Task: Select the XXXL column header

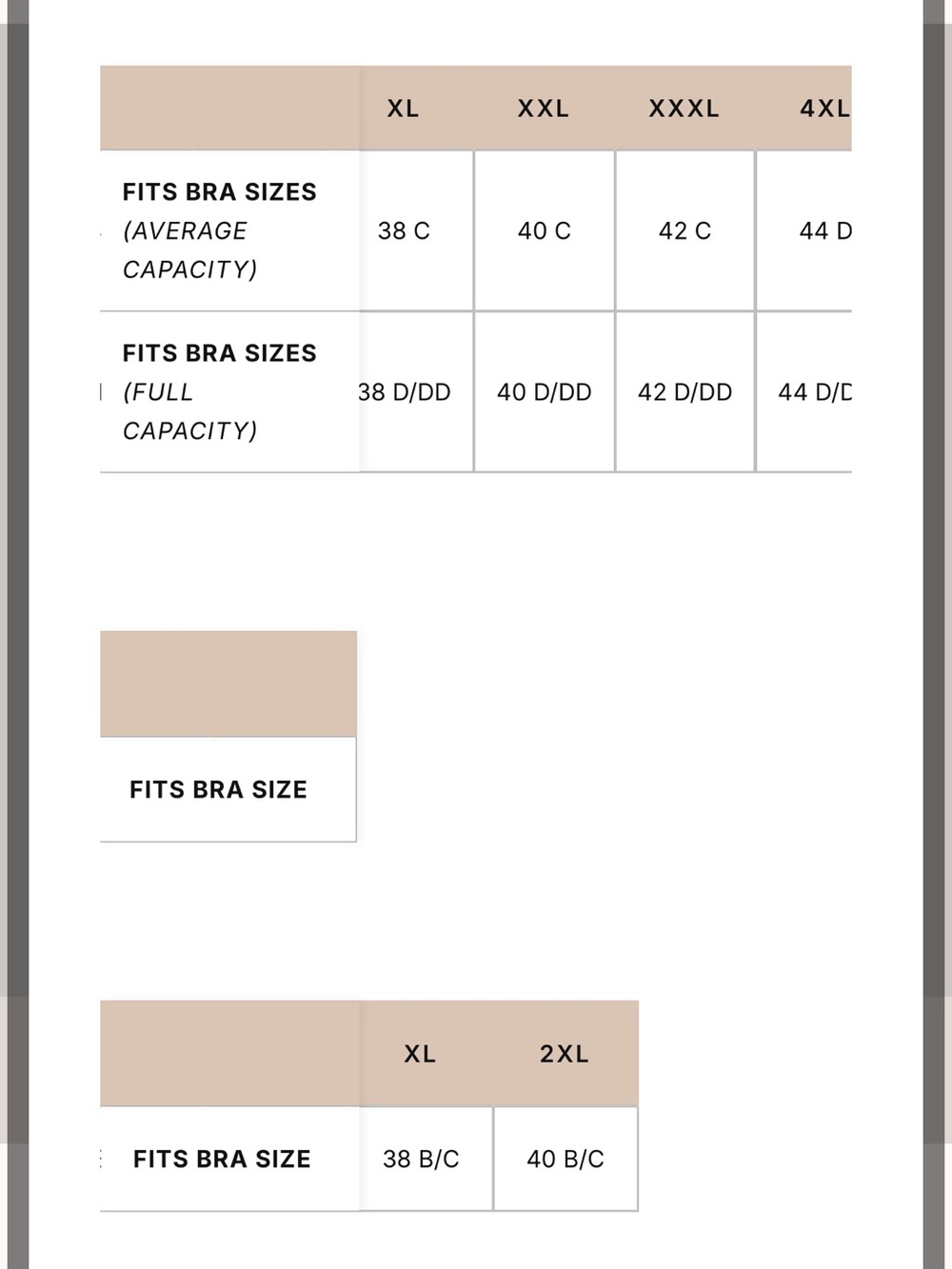Action: 684,109
